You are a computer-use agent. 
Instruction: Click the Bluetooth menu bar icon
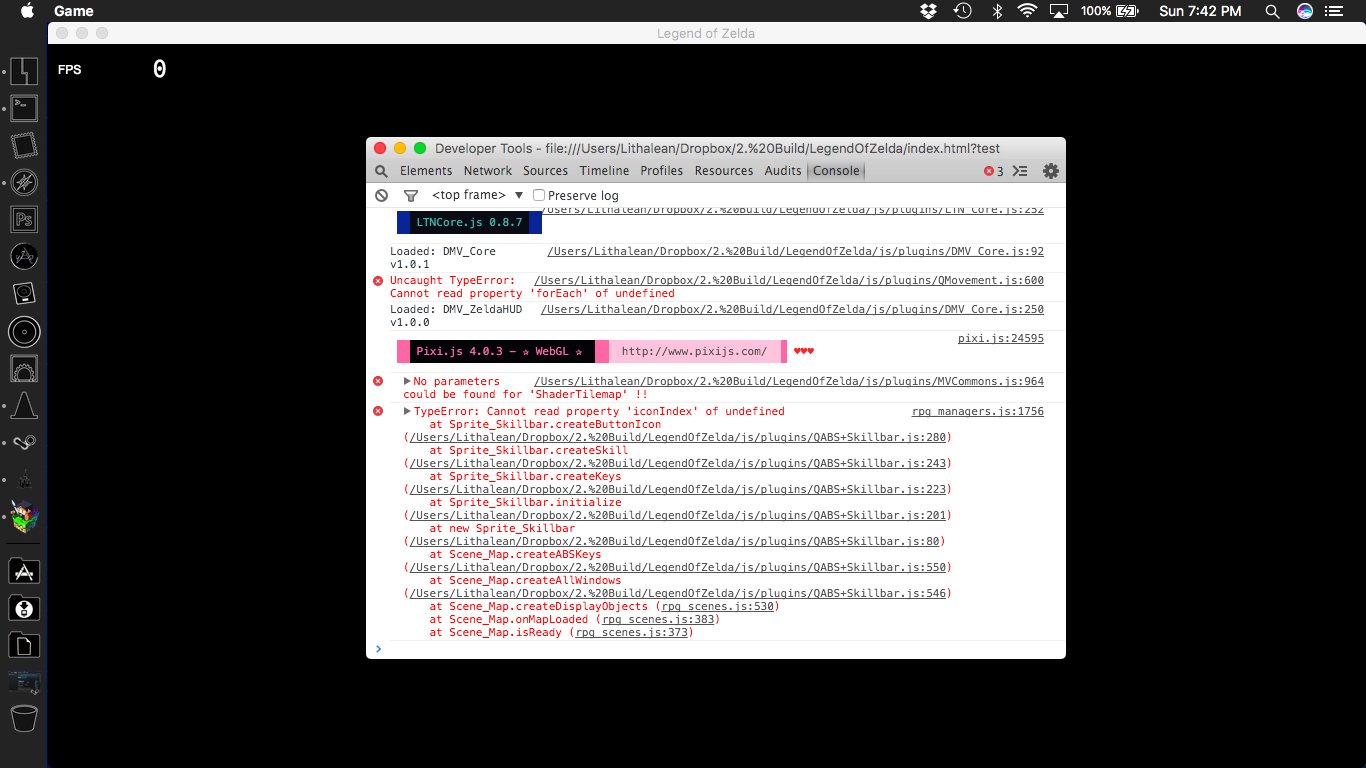click(996, 11)
